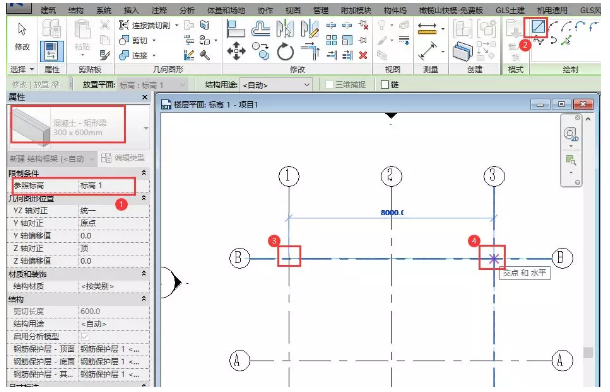Open the 新建 结构框架 filter dropdown
The height and width of the screenshot is (392, 610).
(52, 159)
